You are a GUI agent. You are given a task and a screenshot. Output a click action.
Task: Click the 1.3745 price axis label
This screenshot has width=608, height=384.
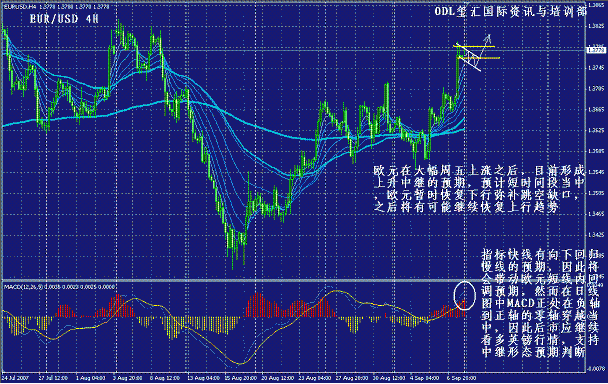click(x=596, y=68)
